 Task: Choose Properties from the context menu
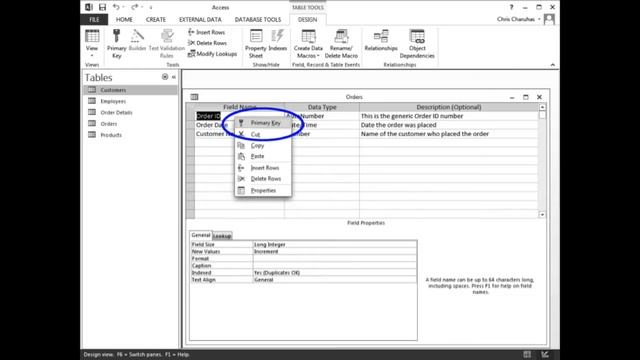(x=263, y=190)
